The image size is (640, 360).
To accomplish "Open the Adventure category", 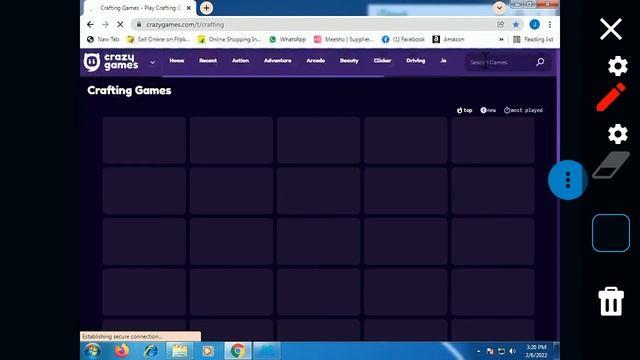I will tap(278, 60).
